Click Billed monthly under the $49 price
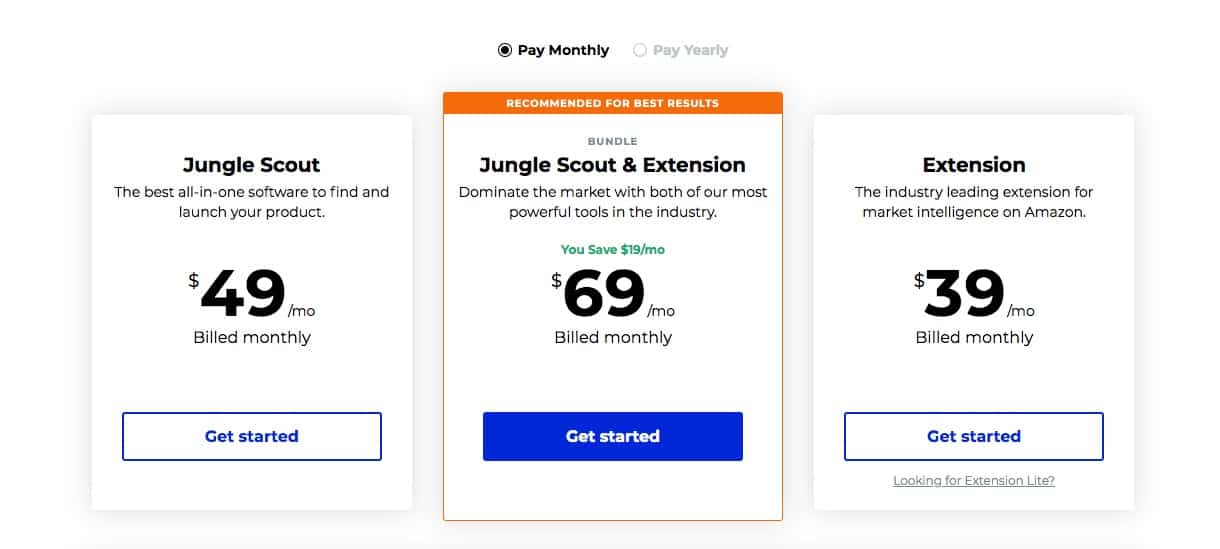 (x=252, y=338)
